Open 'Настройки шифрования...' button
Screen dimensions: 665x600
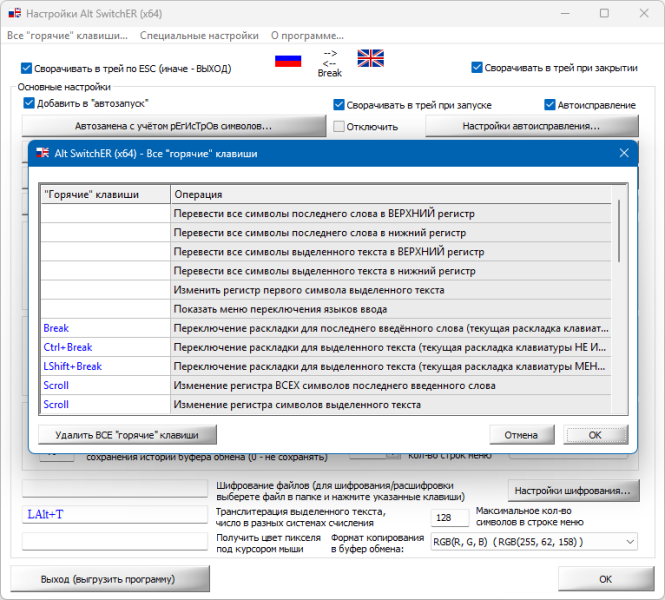573,491
